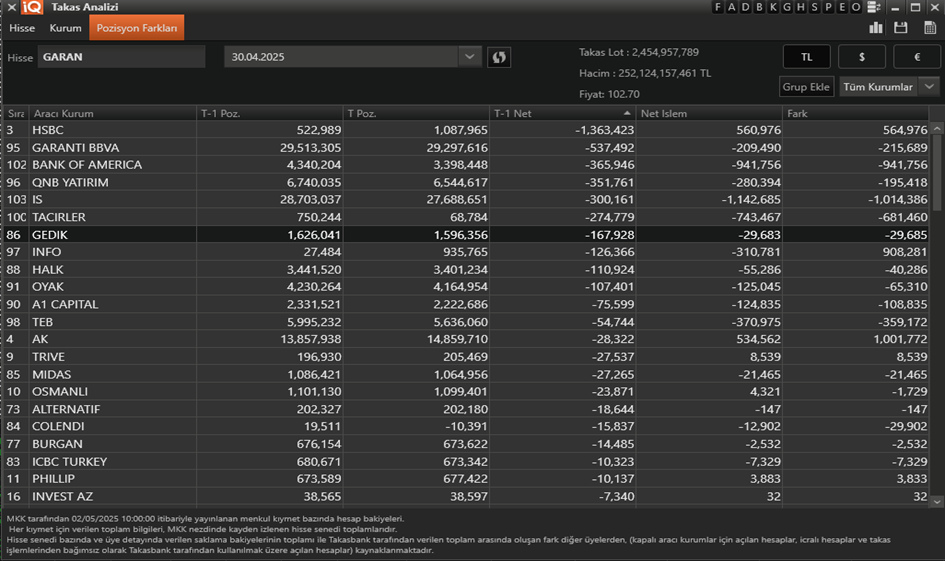Click the Fark column header
Image resolution: width=945 pixels, height=561 pixels.
point(856,113)
